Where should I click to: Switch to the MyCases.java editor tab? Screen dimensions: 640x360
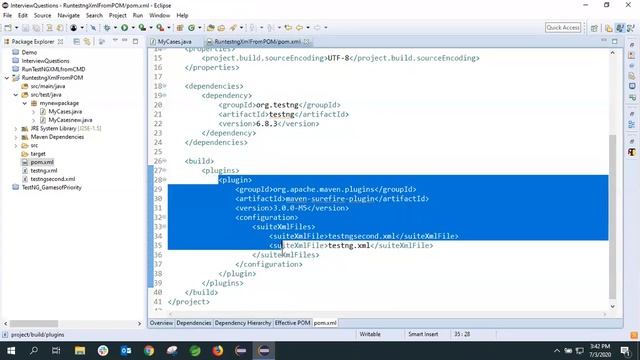174,42
